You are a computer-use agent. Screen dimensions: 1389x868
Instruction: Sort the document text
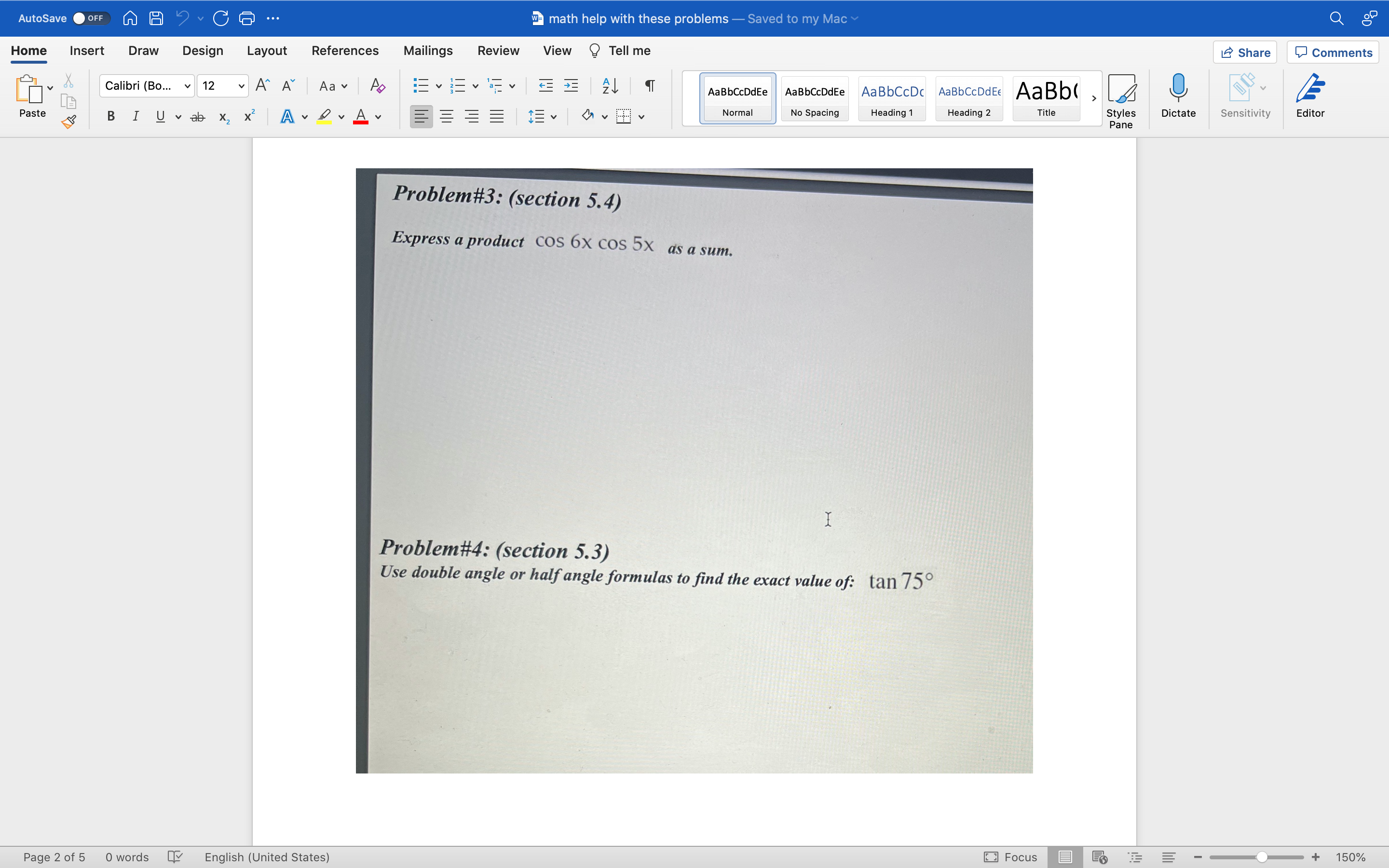click(x=609, y=85)
